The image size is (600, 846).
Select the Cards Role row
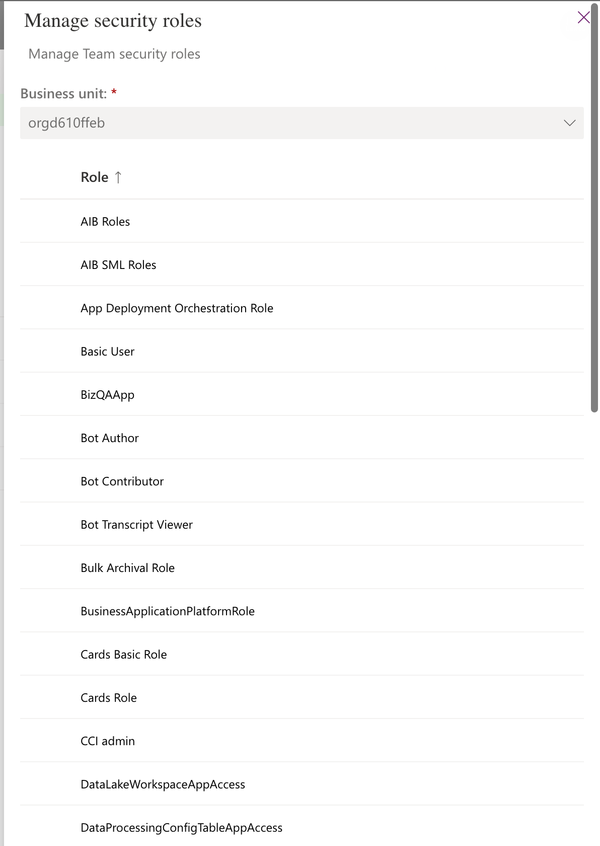(107, 697)
